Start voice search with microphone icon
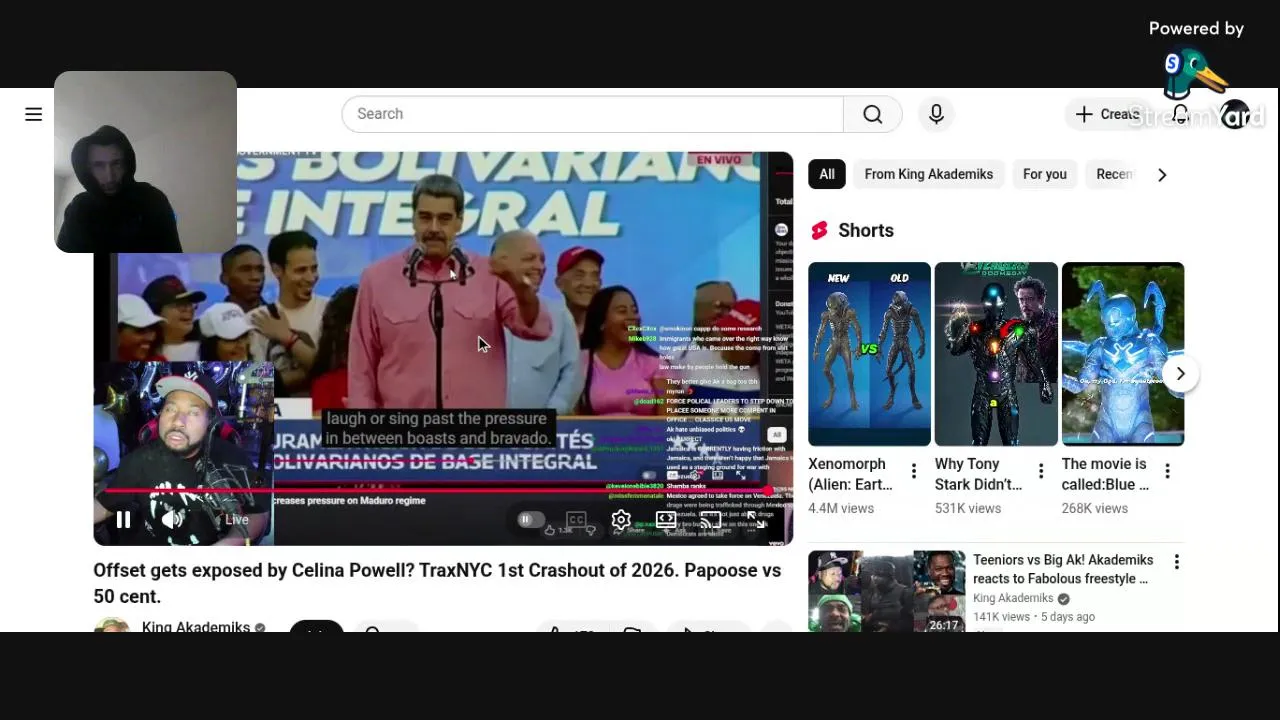 point(936,114)
